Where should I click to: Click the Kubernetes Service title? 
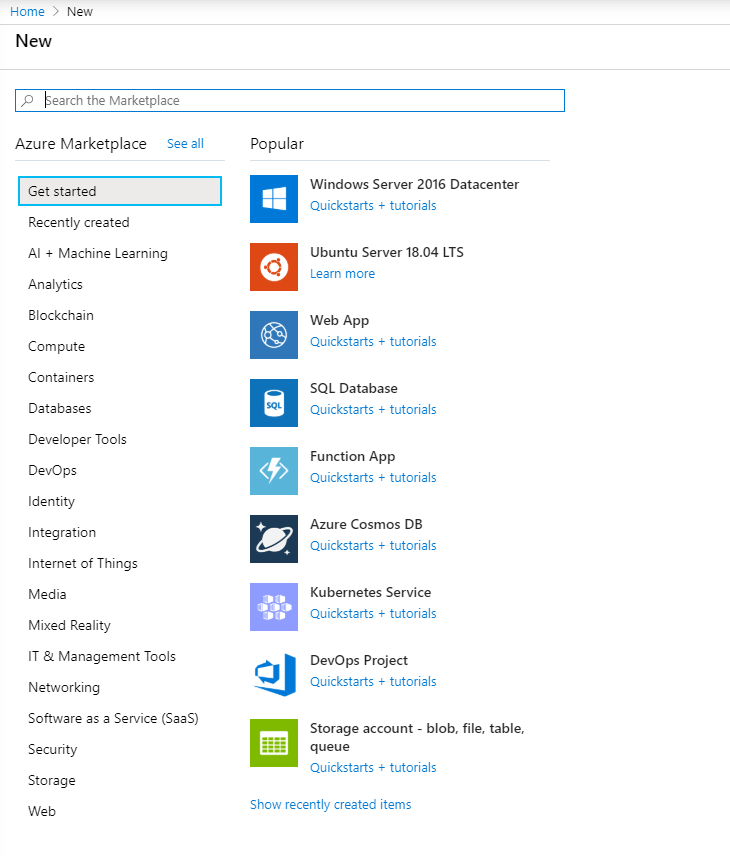[370, 592]
